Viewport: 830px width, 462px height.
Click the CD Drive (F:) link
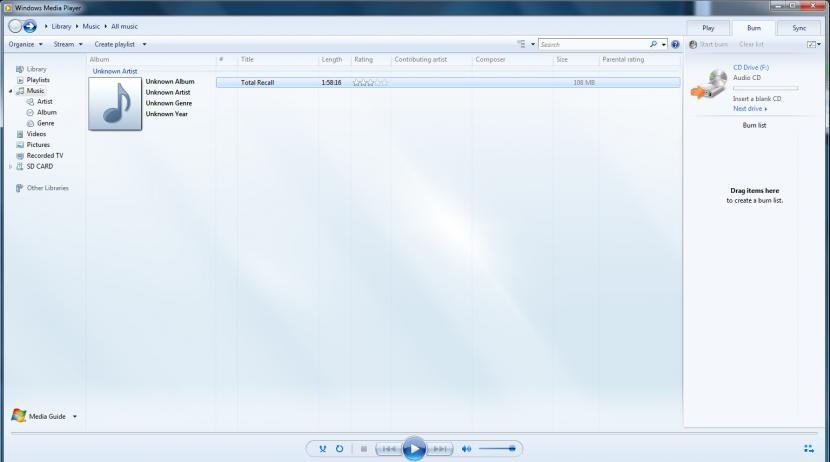tap(751, 68)
